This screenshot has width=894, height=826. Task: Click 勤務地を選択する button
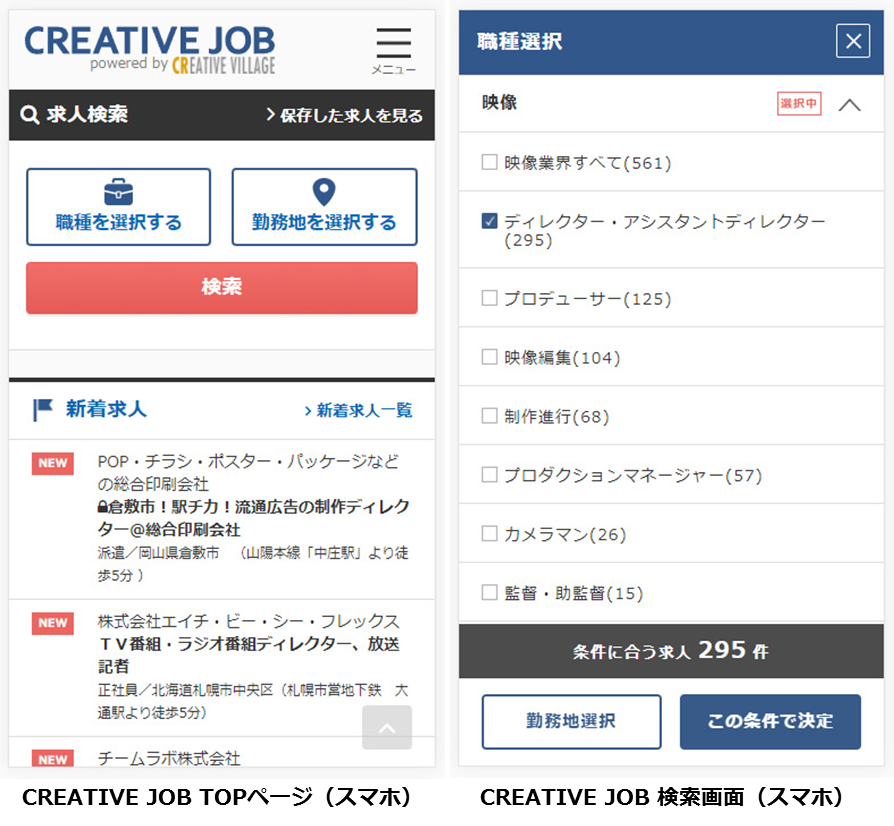(324, 207)
